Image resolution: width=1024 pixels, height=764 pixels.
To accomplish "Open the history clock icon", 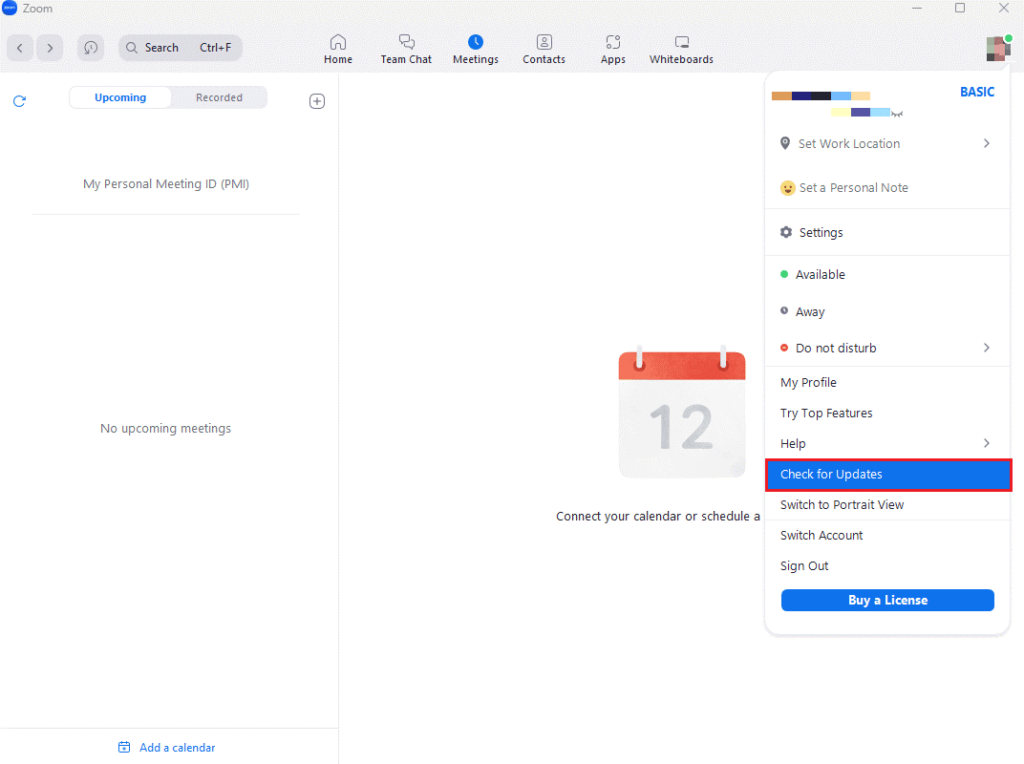I will pyautogui.click(x=91, y=48).
